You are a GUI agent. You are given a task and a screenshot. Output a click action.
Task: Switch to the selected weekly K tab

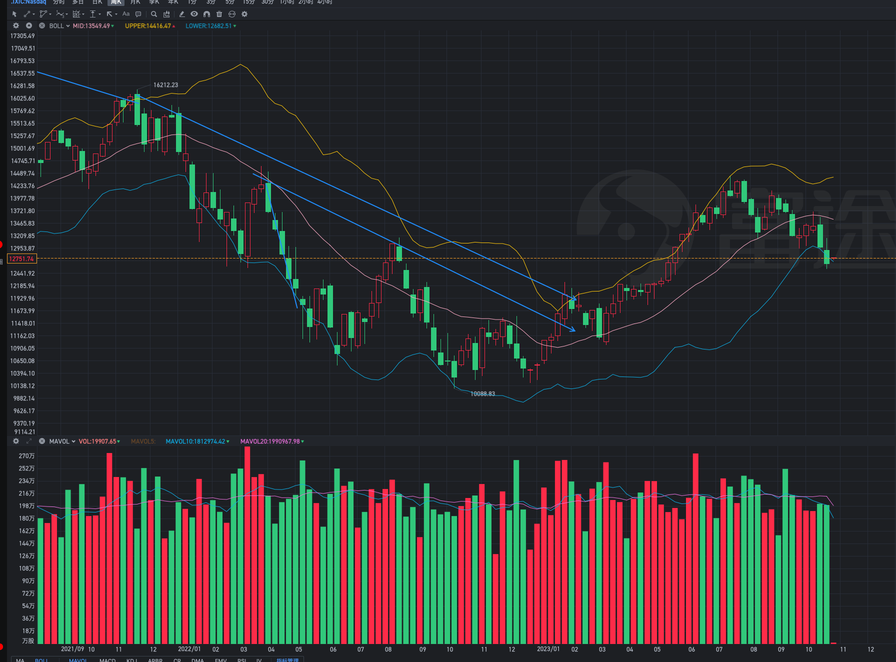pos(116,2)
